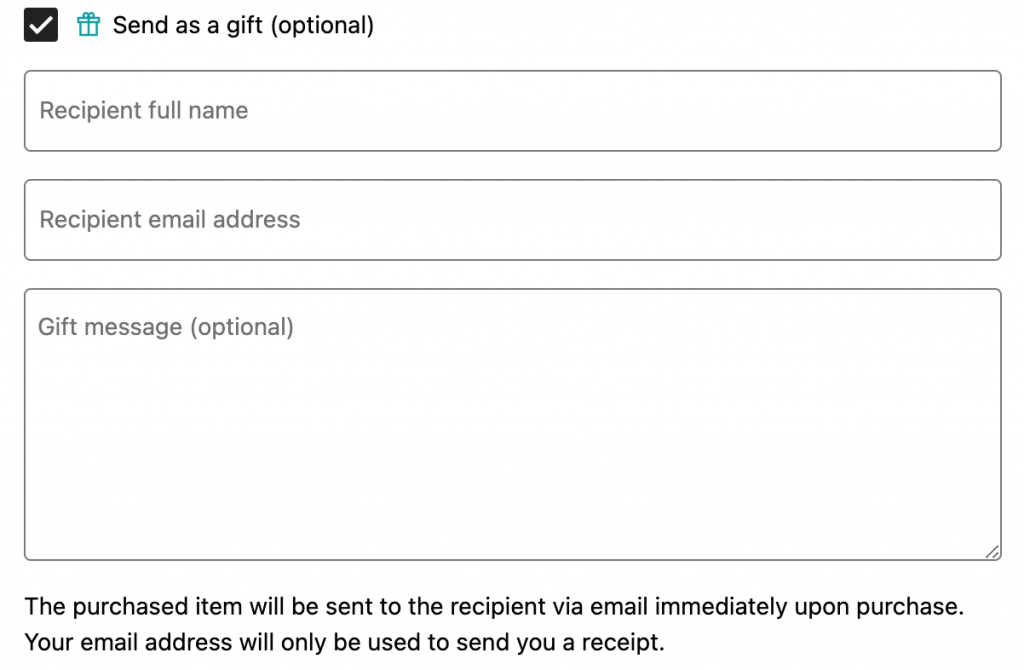Uncheck the Send as a gift checkbox
Screen dimensions: 1024x670
(41, 25)
